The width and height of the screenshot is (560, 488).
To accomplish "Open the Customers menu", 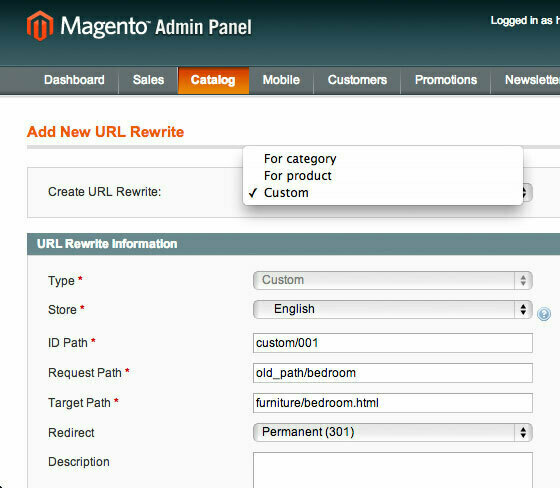I will [x=357, y=80].
